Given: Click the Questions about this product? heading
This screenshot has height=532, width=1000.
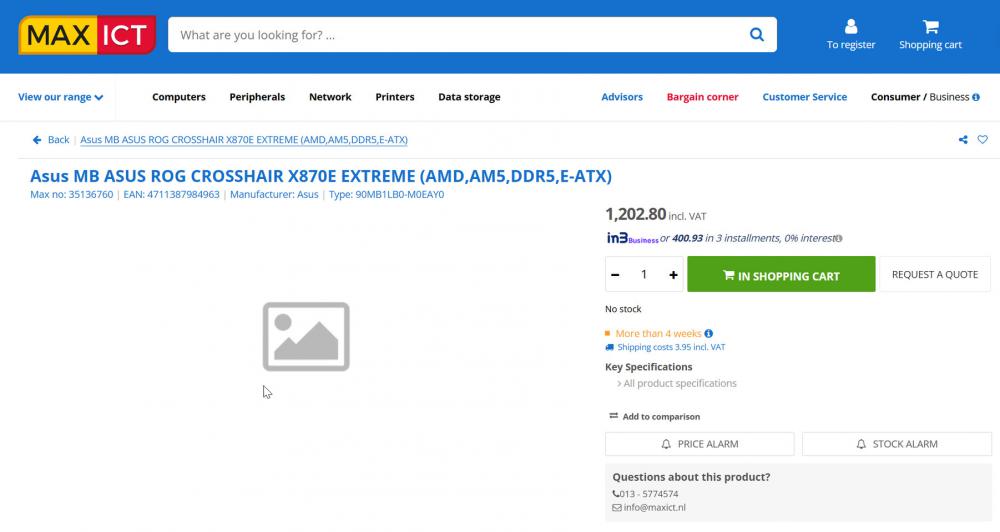Looking at the screenshot, I should [x=691, y=477].
